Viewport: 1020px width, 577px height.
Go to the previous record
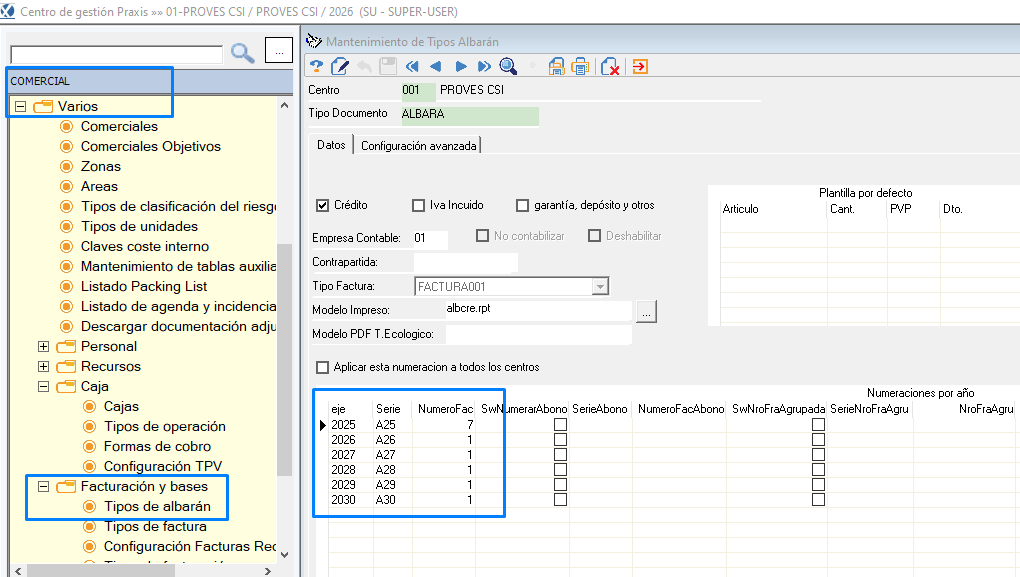436,66
